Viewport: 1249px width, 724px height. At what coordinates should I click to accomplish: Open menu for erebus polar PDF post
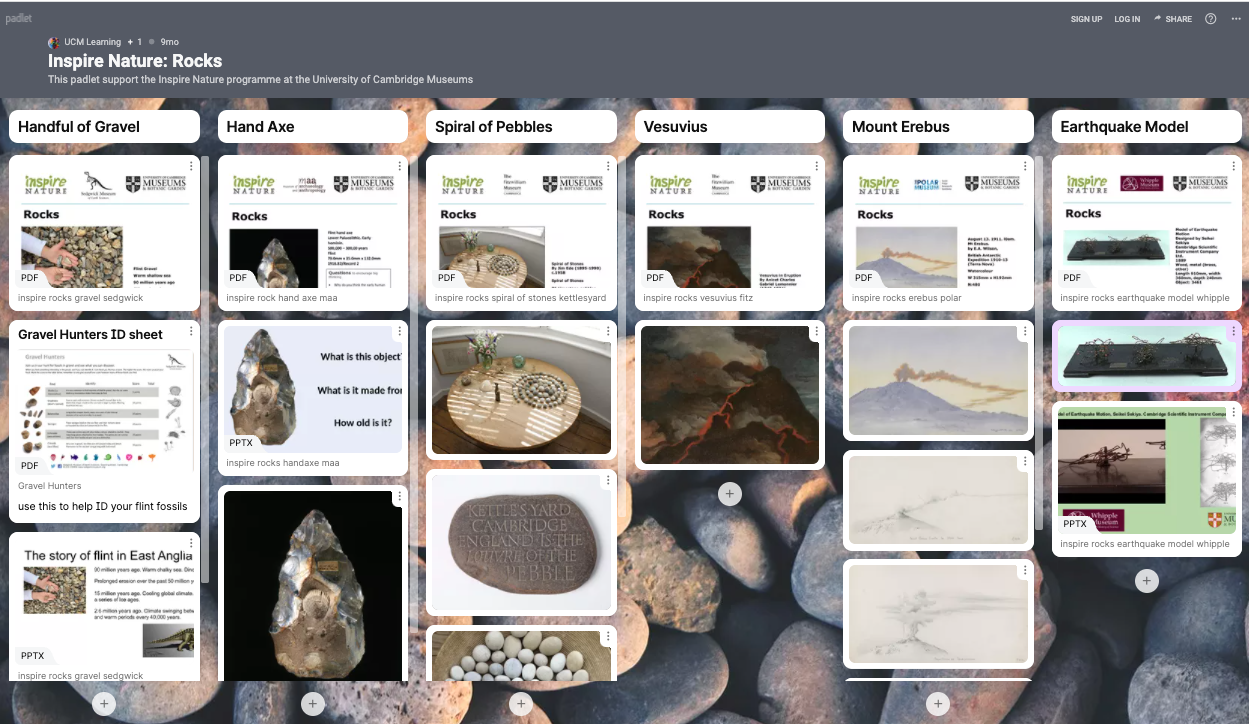click(1024, 165)
